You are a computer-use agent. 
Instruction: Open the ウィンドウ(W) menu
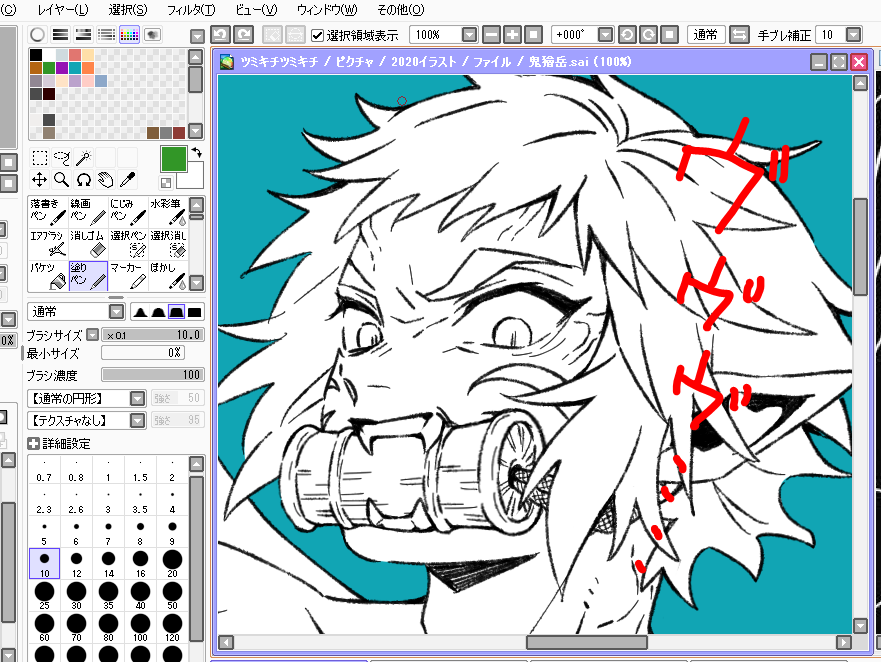tap(326, 10)
